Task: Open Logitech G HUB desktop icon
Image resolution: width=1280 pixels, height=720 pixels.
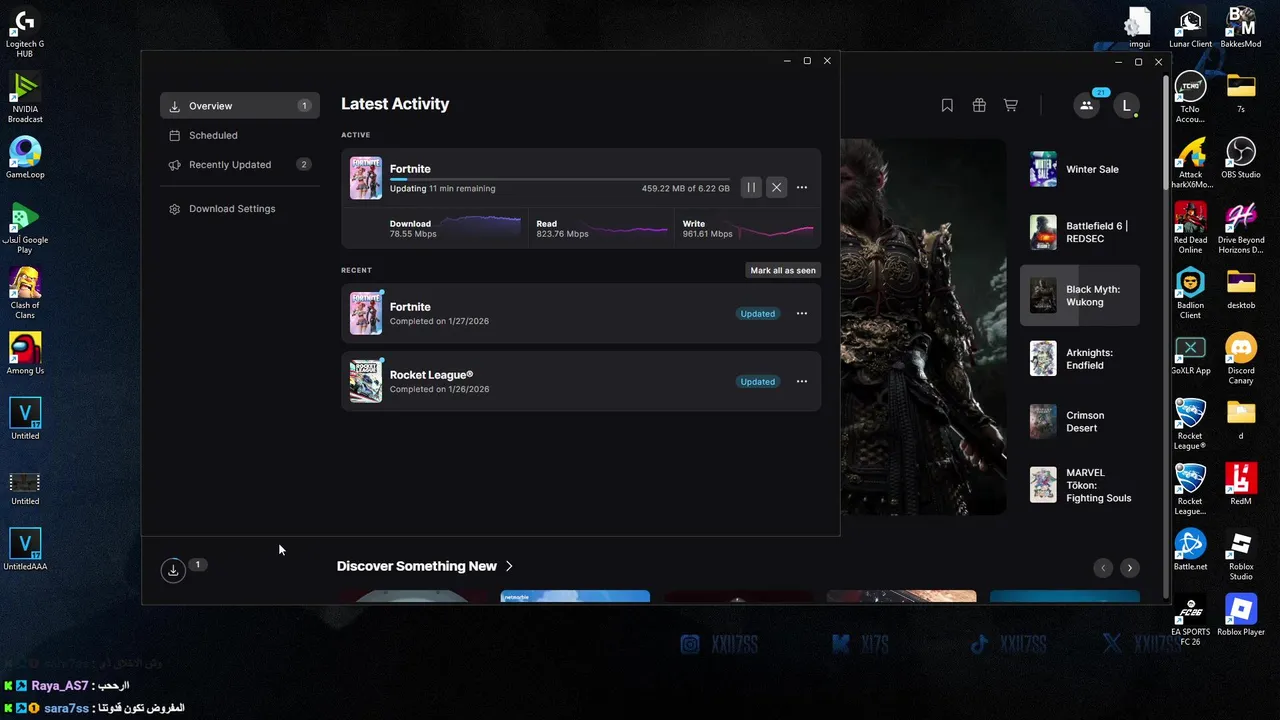Action: 25,33
